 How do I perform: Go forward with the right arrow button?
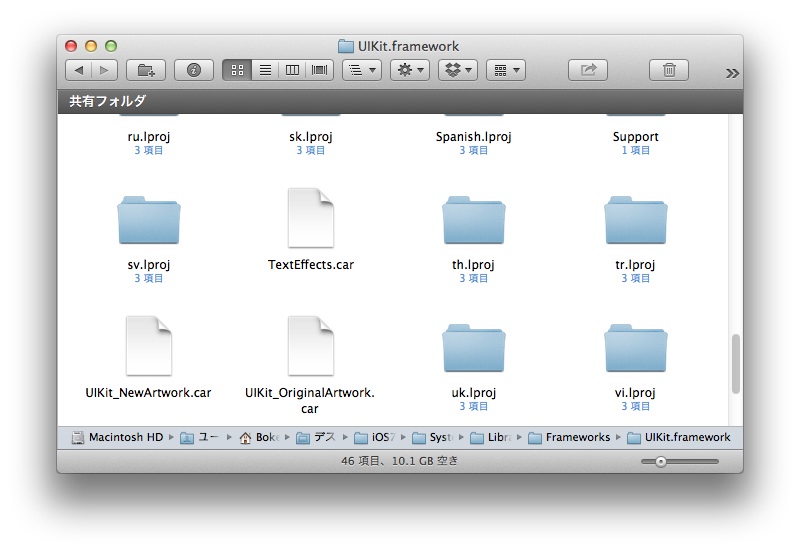tap(105, 70)
